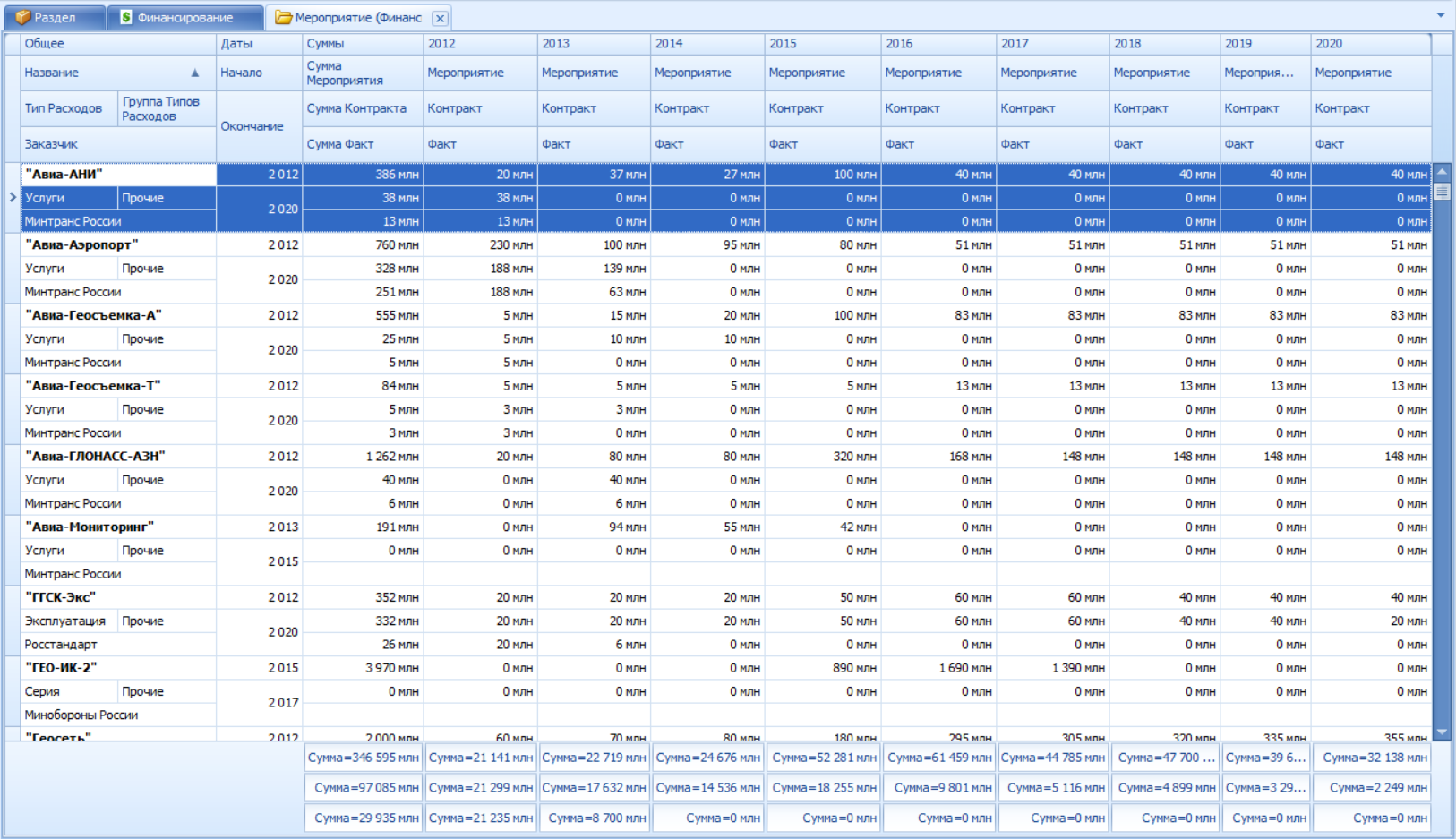Click the 1 262 млн total cell
Viewport: 1456px width, 839px height.
[363, 457]
